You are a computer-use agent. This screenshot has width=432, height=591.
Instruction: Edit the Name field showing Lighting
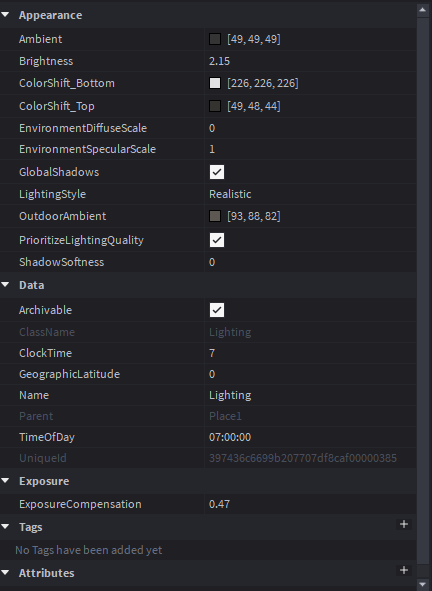coord(311,395)
